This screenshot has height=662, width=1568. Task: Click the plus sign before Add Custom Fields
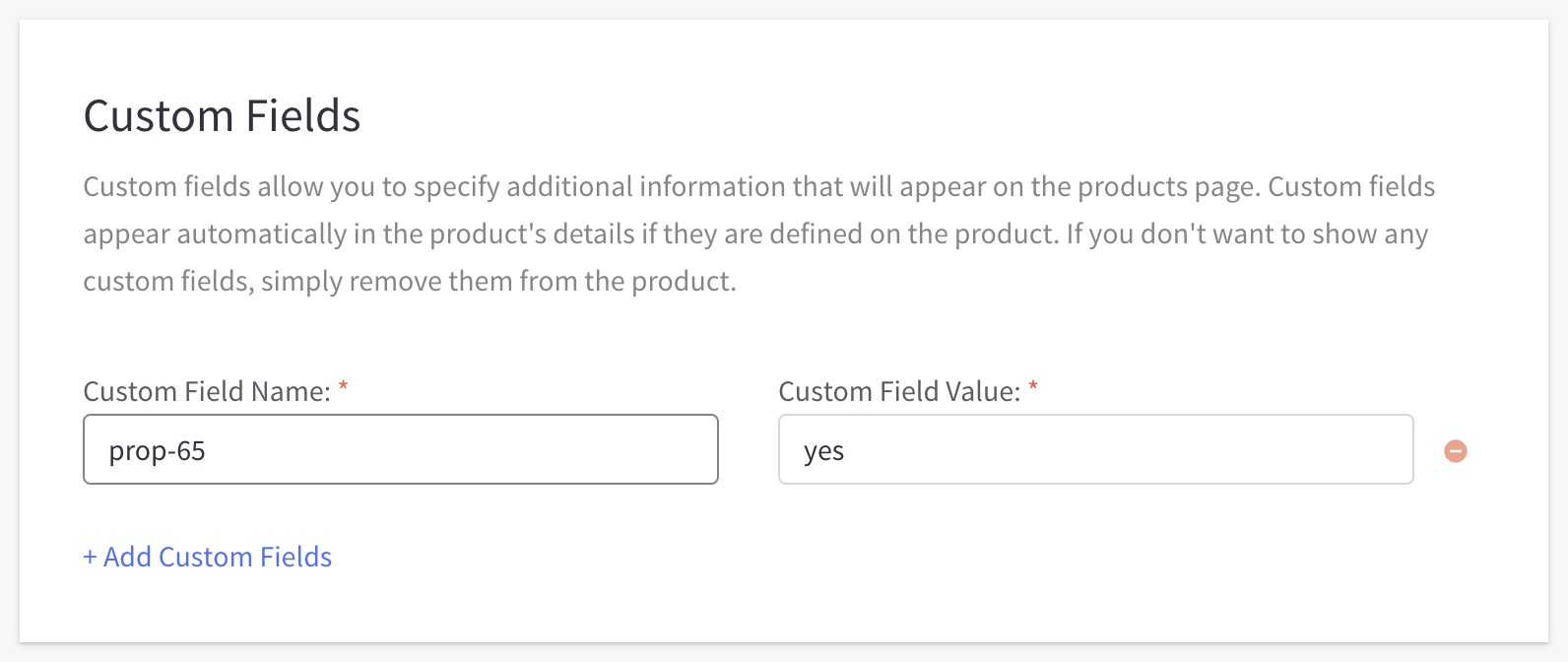(x=90, y=558)
